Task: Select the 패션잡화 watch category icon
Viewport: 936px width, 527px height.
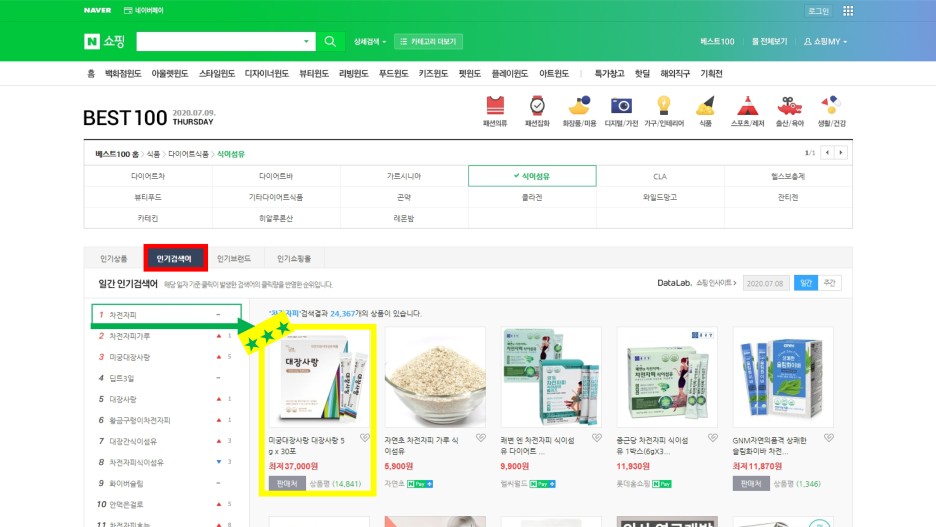Action: (537, 106)
